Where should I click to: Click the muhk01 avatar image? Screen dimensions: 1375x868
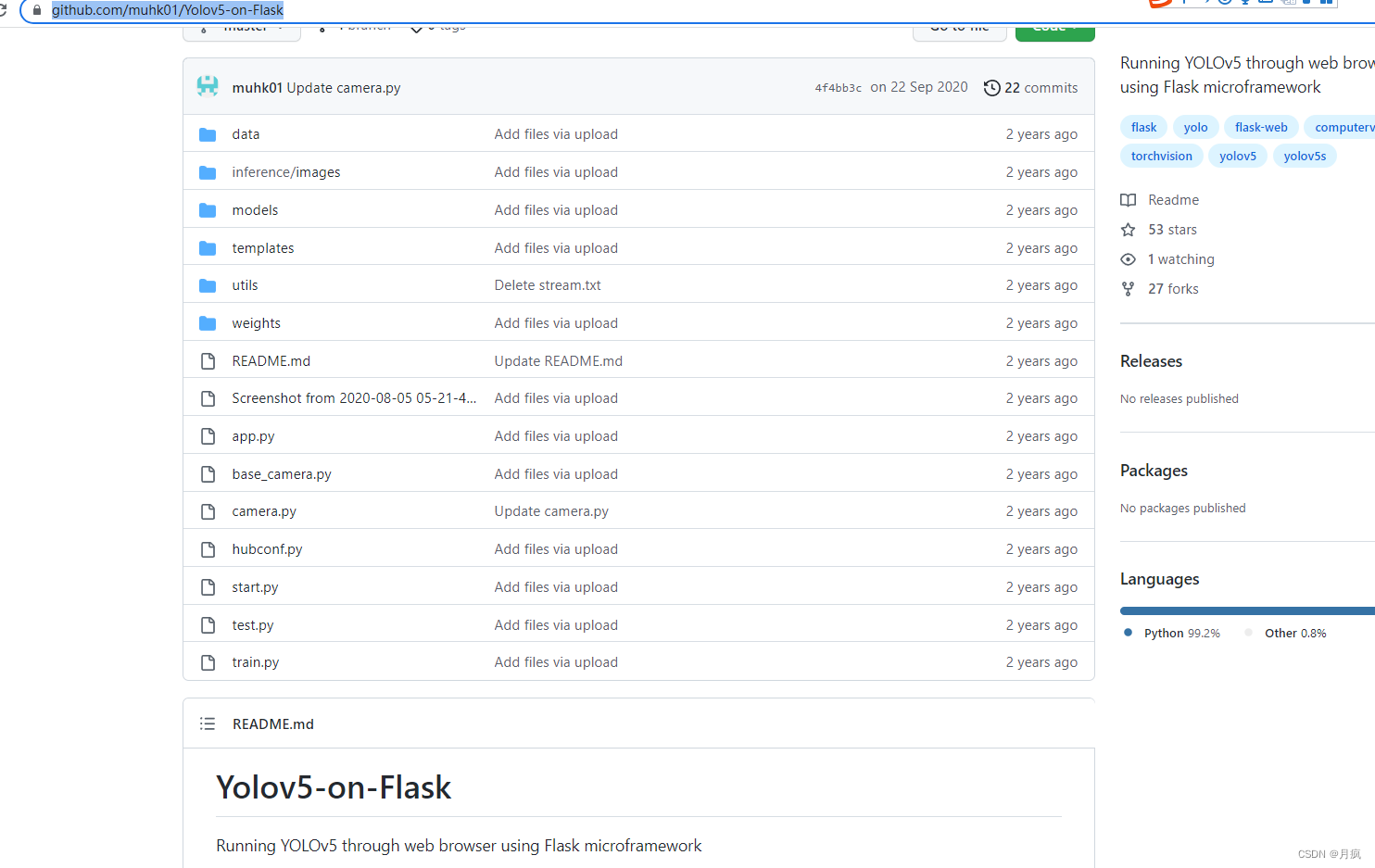pyautogui.click(x=208, y=87)
